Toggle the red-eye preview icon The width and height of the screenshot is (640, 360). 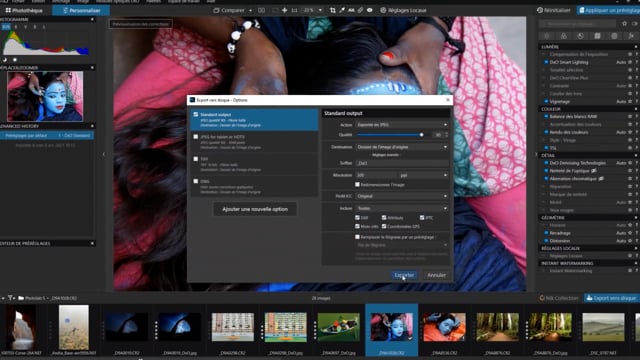point(369,10)
